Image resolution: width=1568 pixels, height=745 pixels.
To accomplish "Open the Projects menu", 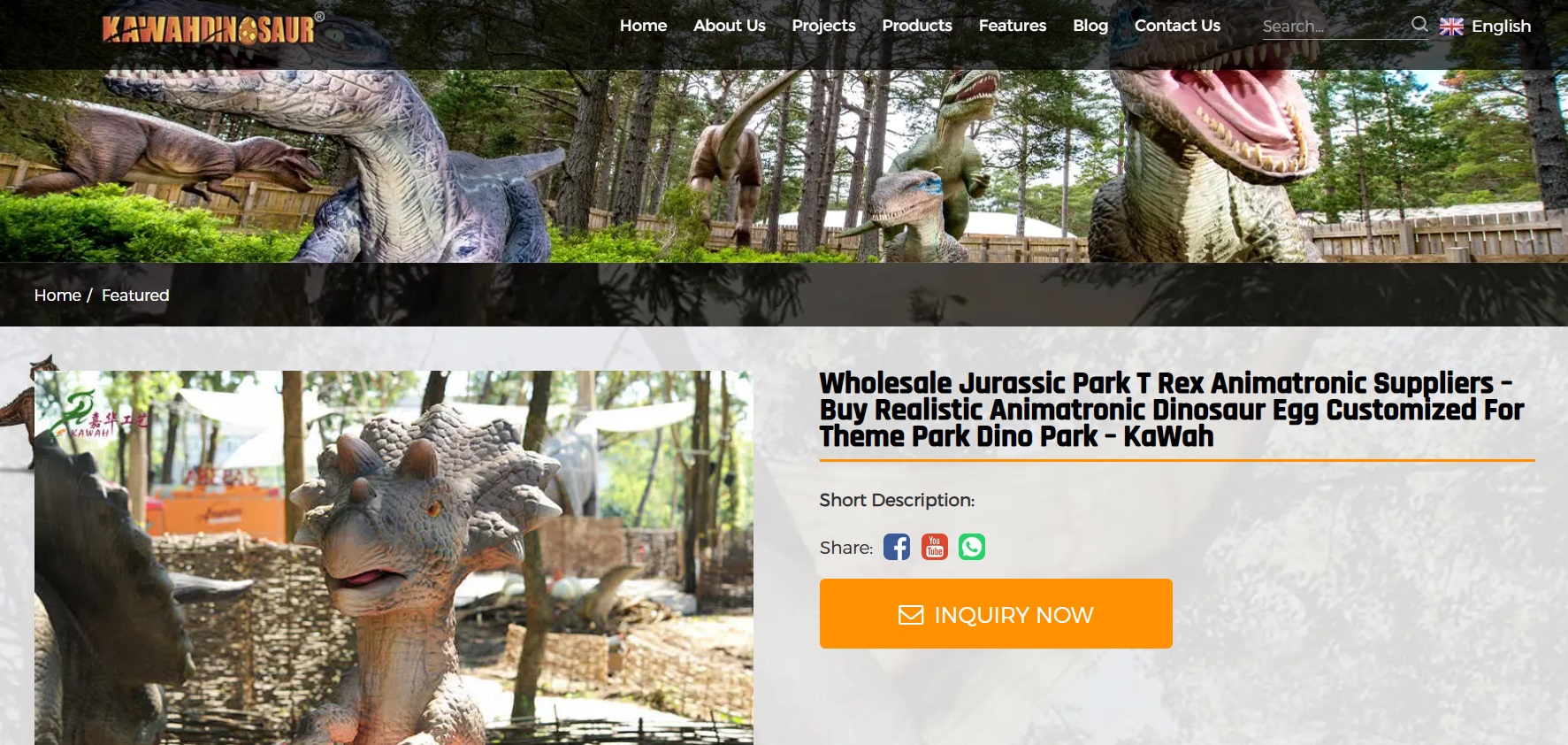I will coord(823,26).
